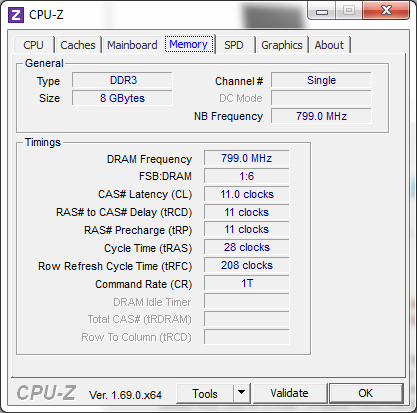Click the Tools button
The image size is (417, 413).
pyautogui.click(x=205, y=393)
